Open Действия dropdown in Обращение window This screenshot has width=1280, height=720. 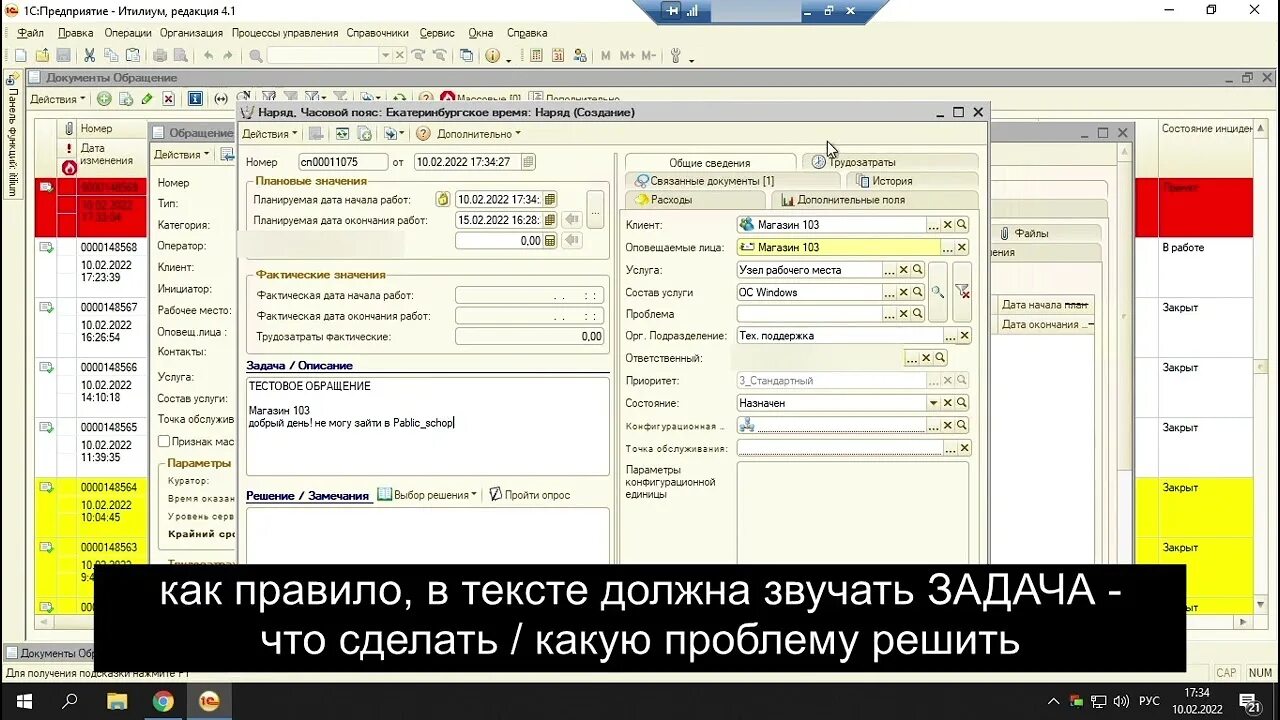pos(181,154)
